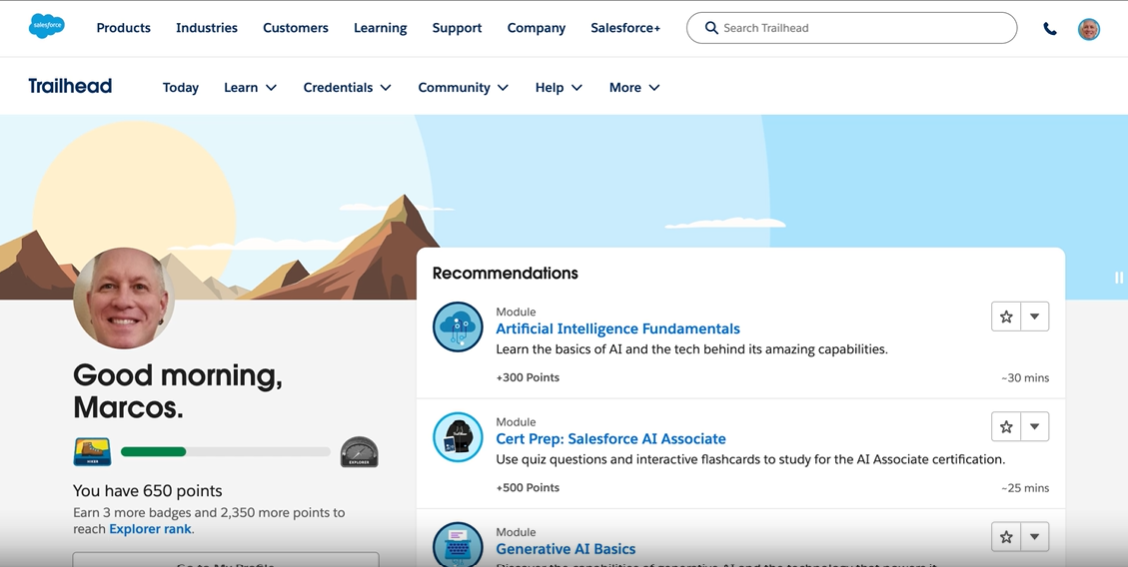Image resolution: width=1128 pixels, height=567 pixels.
Task: Open the Generative AI Basics link
Action: 565,549
